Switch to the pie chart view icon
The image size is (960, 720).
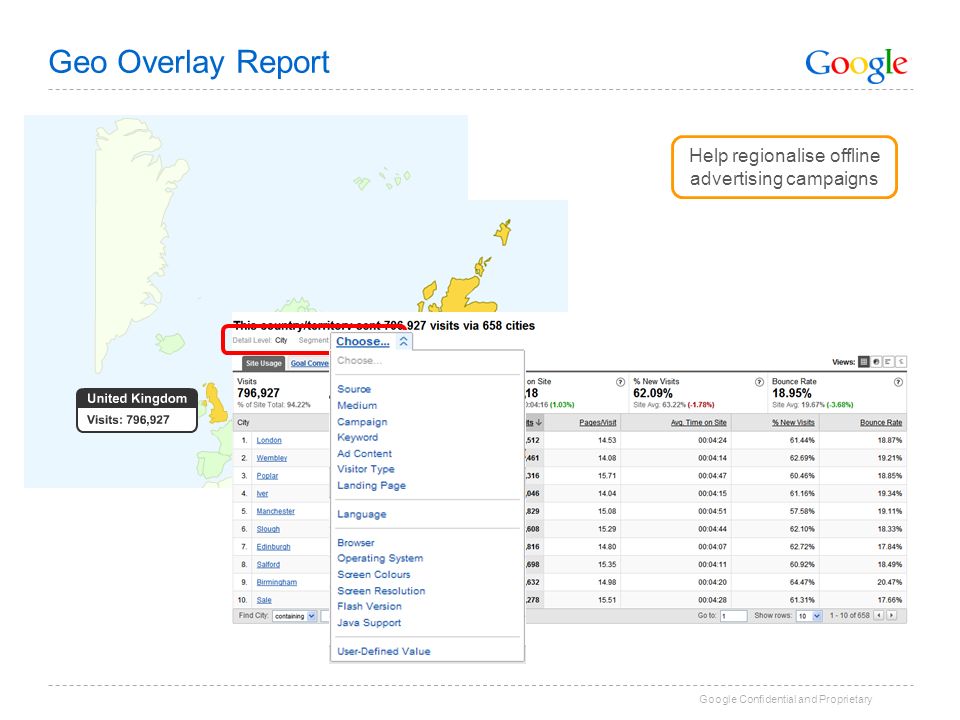pyautogui.click(x=876, y=362)
